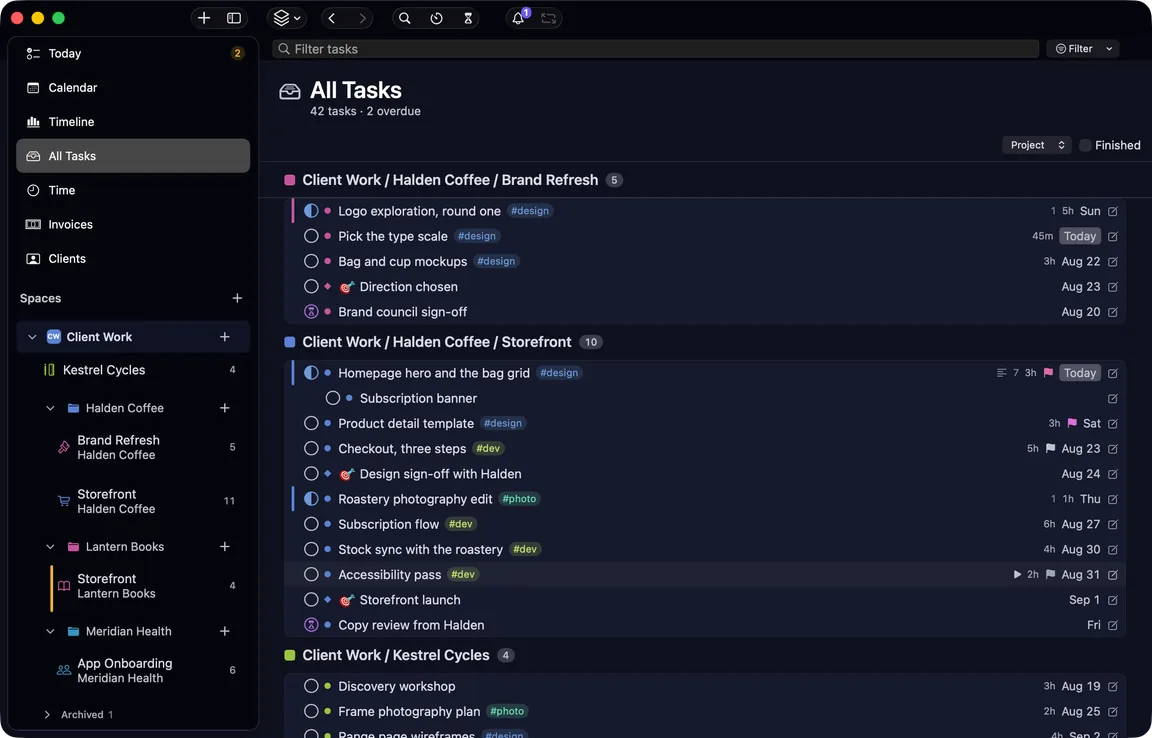Open Storefront Lantern Books project
Viewport: 1152px width, 738px height.
[133, 586]
